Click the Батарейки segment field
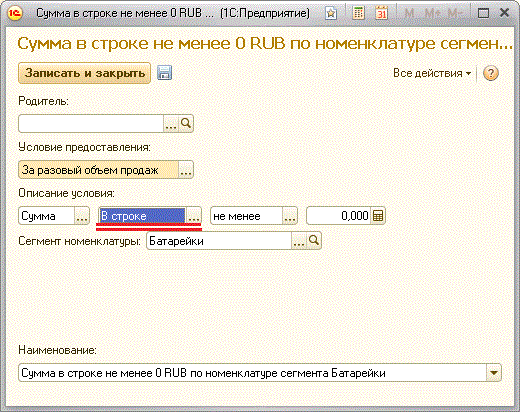This screenshot has width=520, height=412. 219,240
